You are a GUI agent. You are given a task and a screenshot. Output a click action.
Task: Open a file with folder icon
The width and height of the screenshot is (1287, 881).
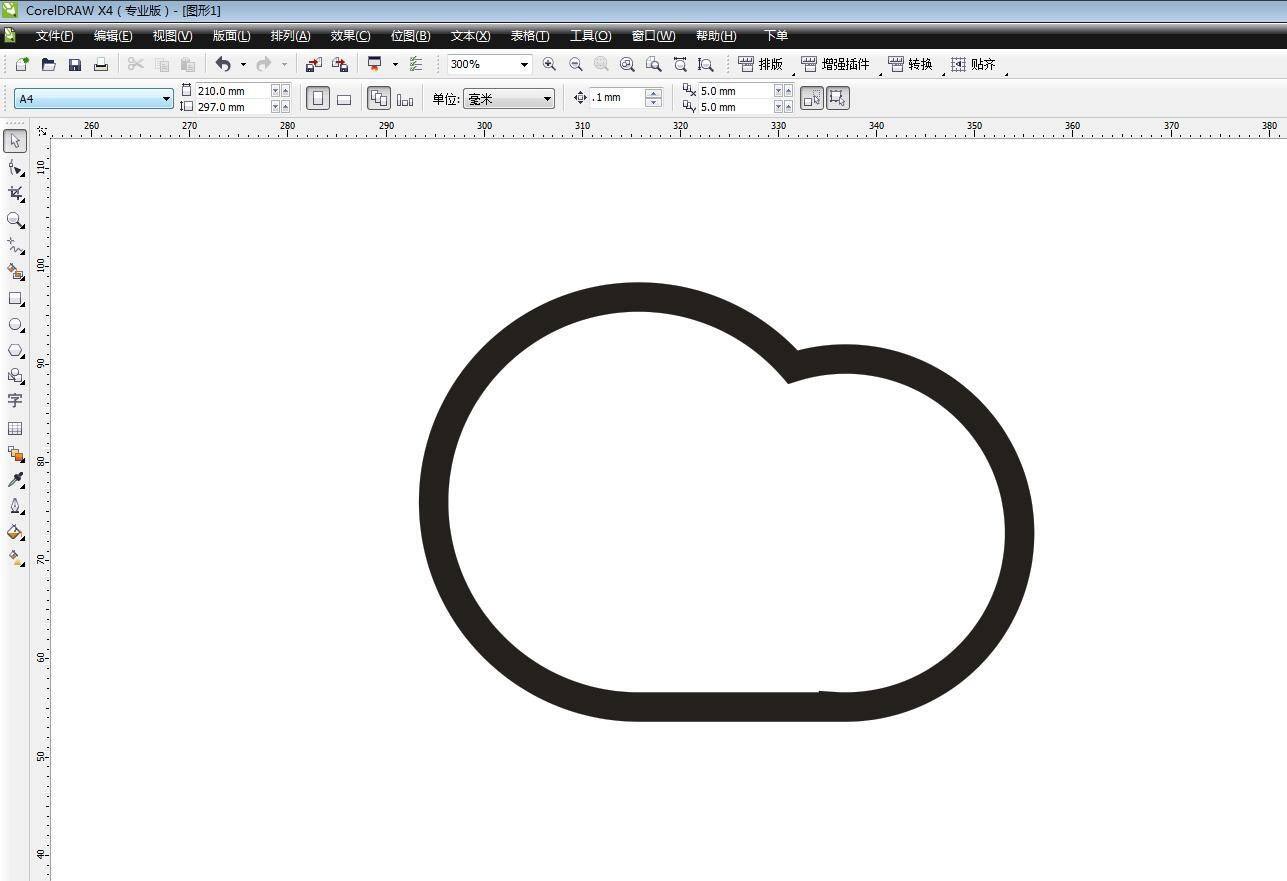click(x=48, y=64)
